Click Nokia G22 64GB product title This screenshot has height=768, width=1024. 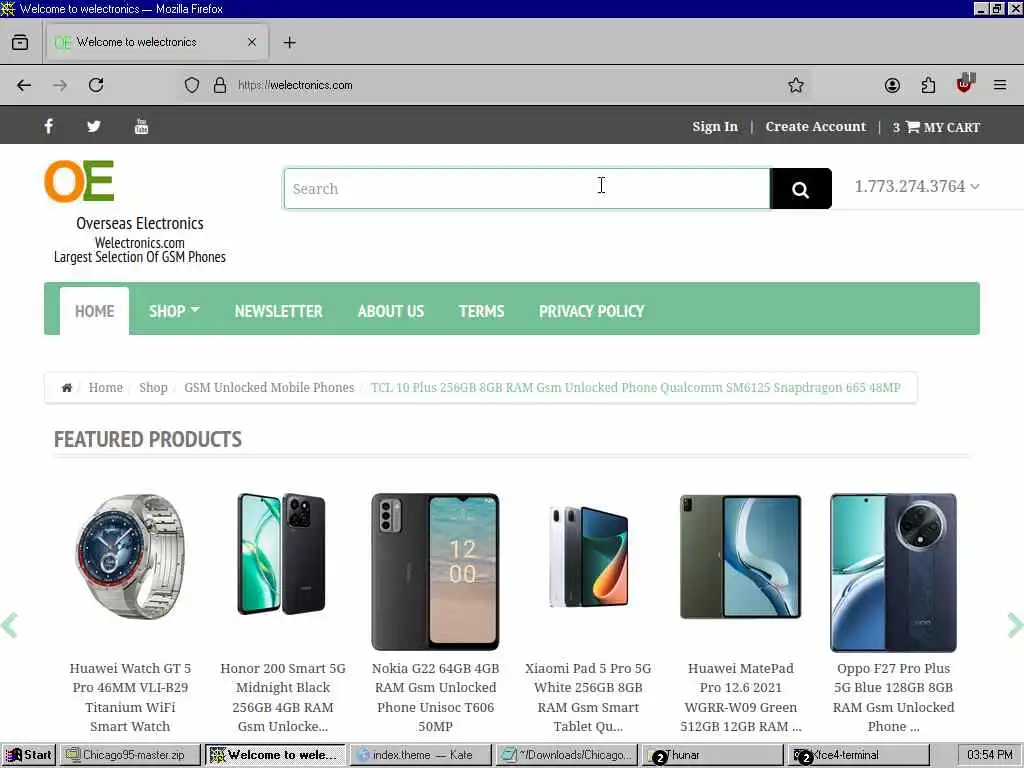(436, 697)
